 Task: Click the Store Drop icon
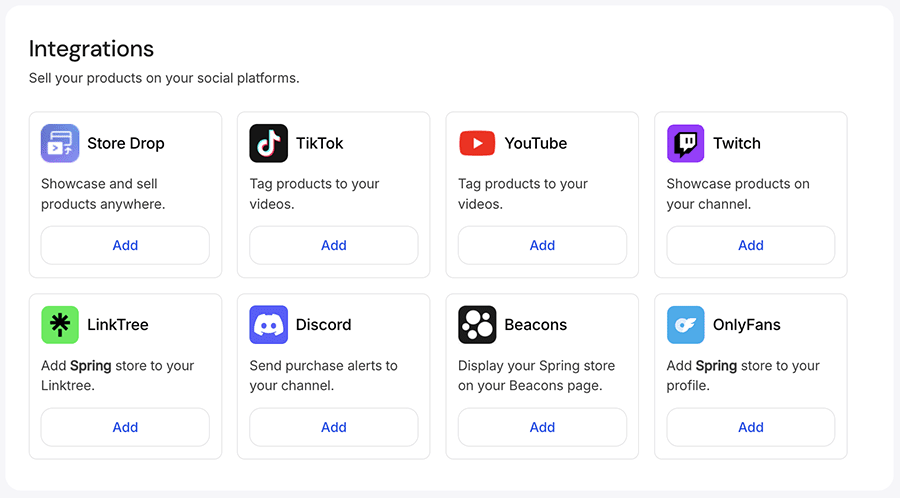60,143
